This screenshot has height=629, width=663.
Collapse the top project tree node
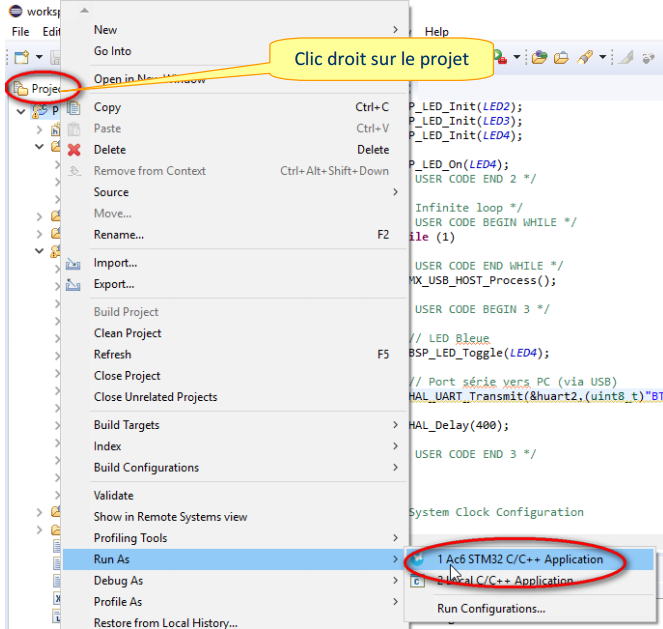tap(23, 110)
